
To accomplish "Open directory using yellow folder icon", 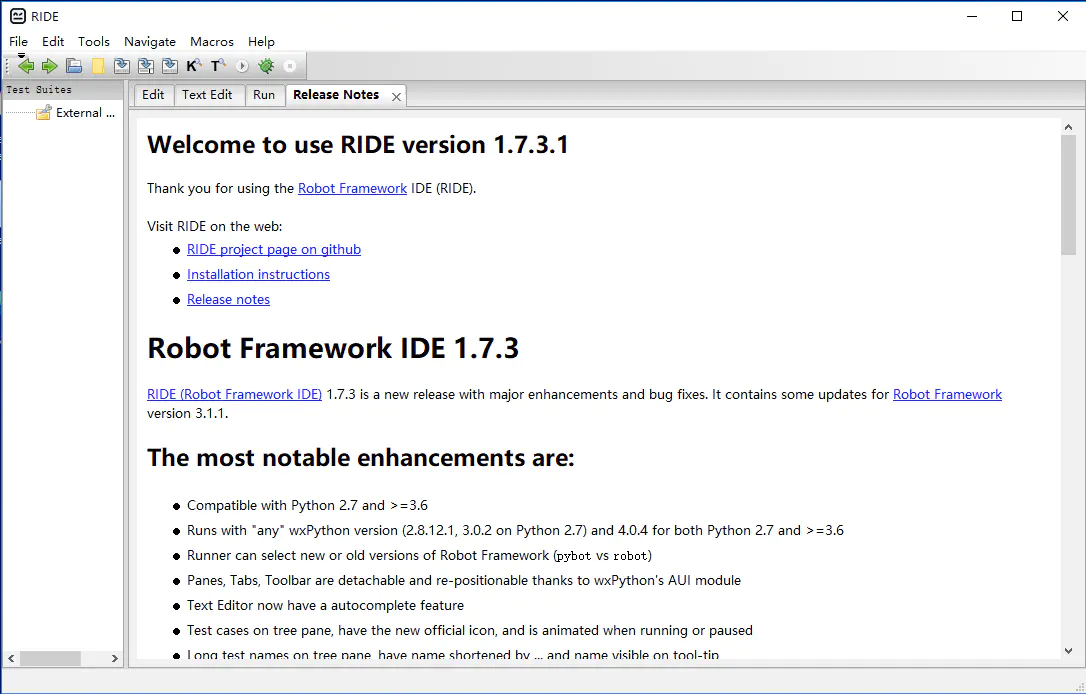I will [x=98, y=66].
